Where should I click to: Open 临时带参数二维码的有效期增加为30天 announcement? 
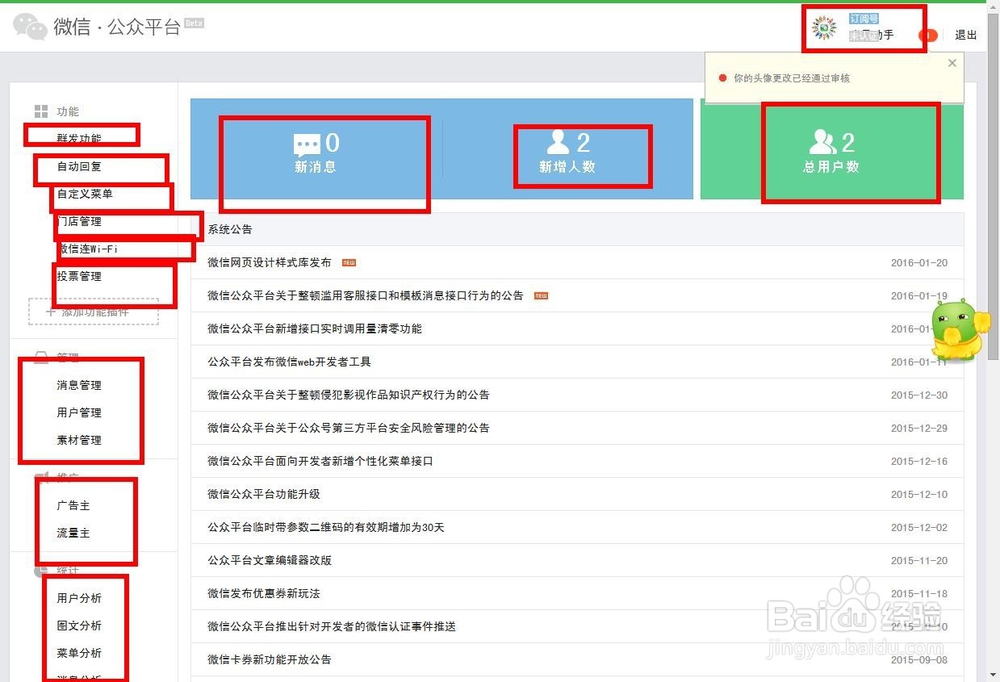point(326,528)
